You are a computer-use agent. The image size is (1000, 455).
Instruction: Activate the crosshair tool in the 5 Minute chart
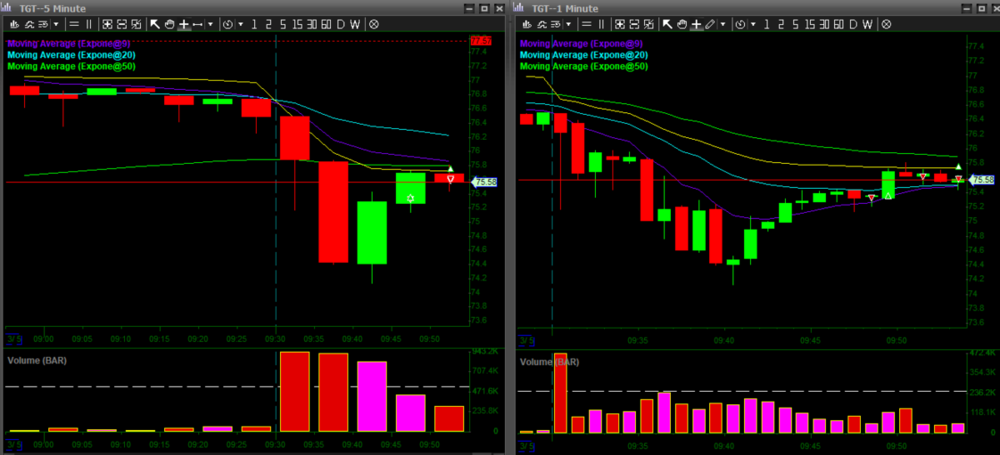point(183,23)
